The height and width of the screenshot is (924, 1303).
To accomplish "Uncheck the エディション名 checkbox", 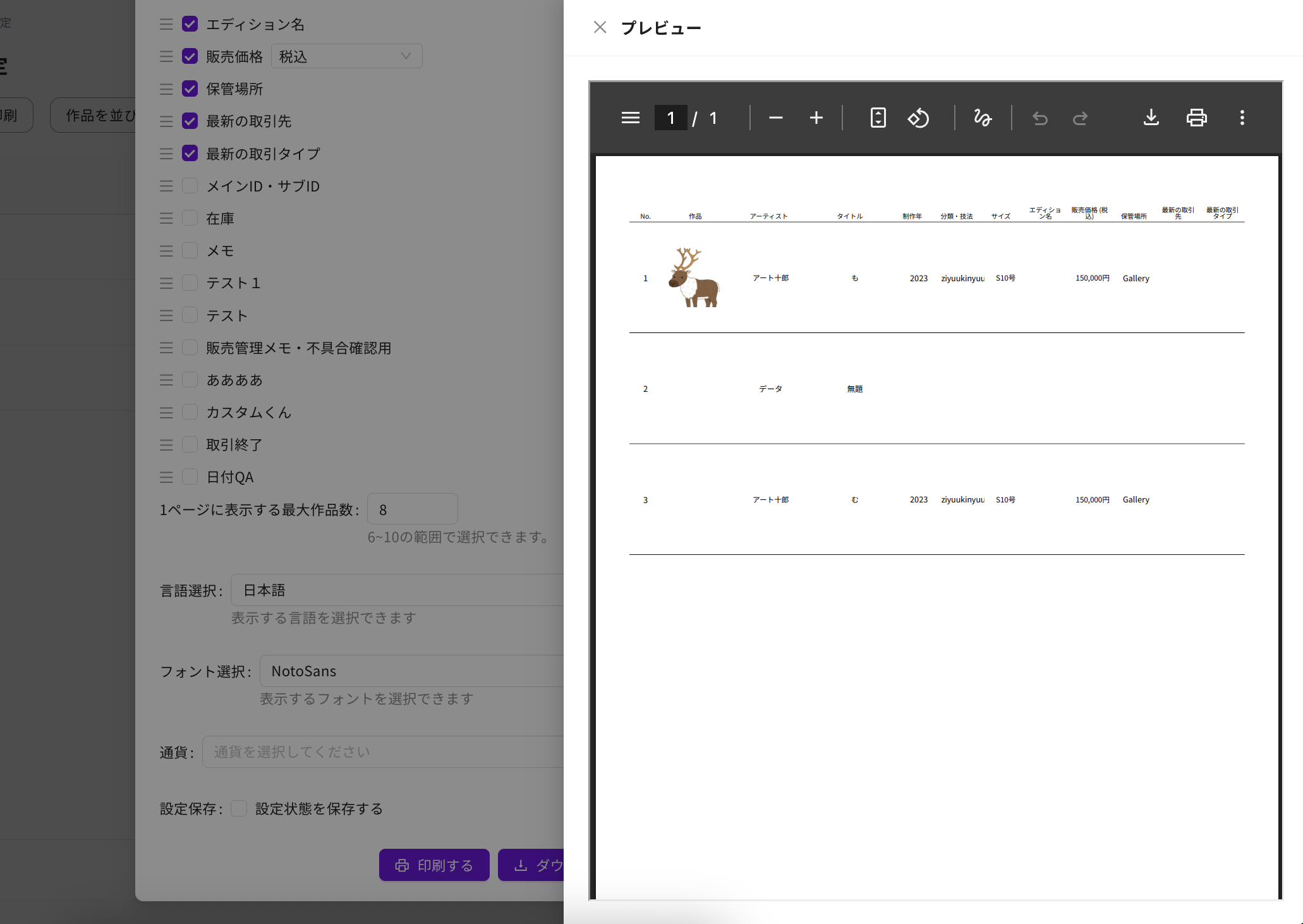I will (x=190, y=23).
